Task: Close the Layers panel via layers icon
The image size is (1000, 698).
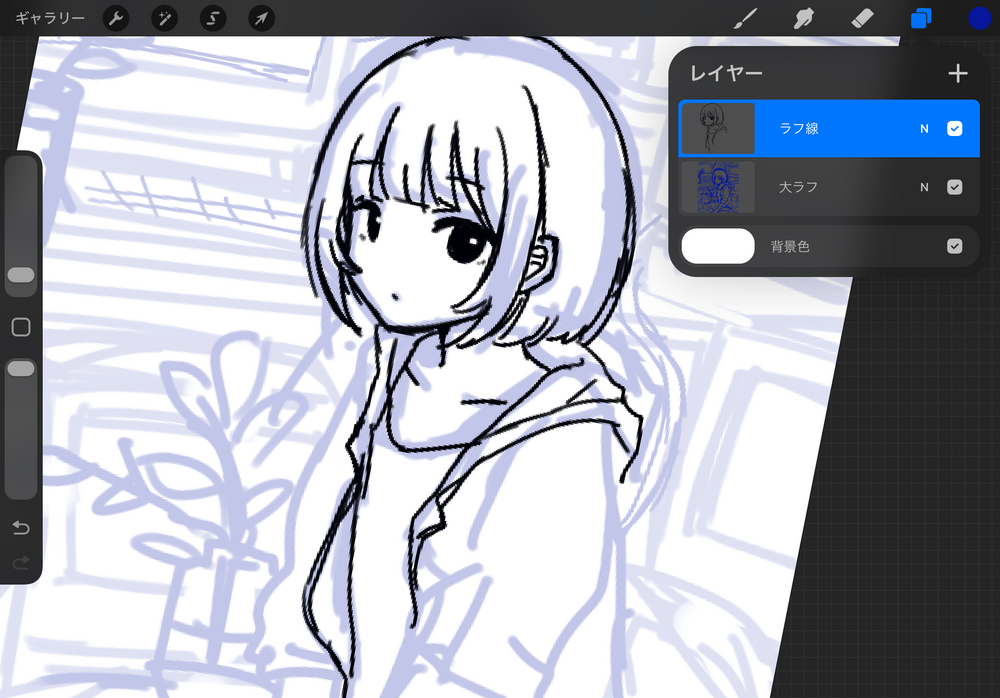Action: [921, 18]
